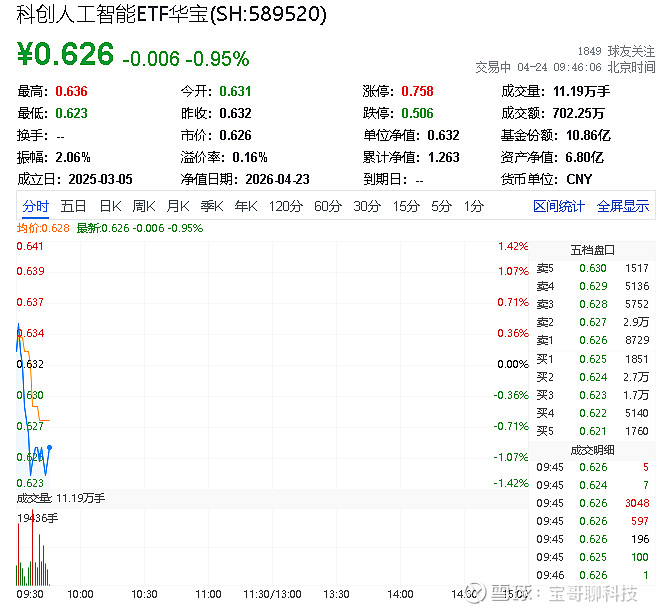656x613 pixels.
Task: Click the 溢价率 value 0.16%
Action: tap(250, 158)
